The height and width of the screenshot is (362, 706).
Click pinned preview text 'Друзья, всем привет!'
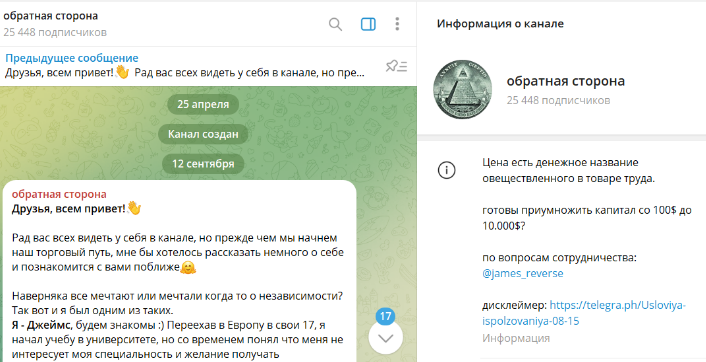point(59,72)
